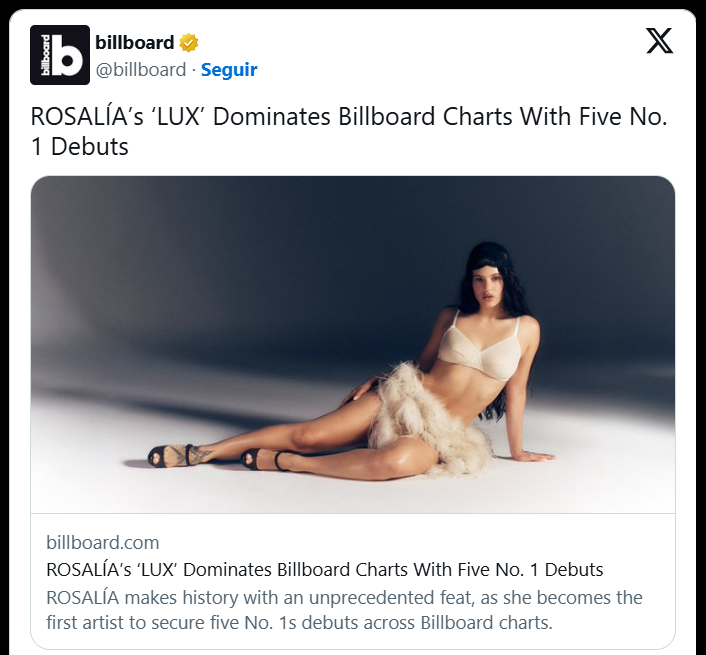This screenshot has height=655, width=706.
Task: Click the gold verified badge
Action: coord(189,43)
